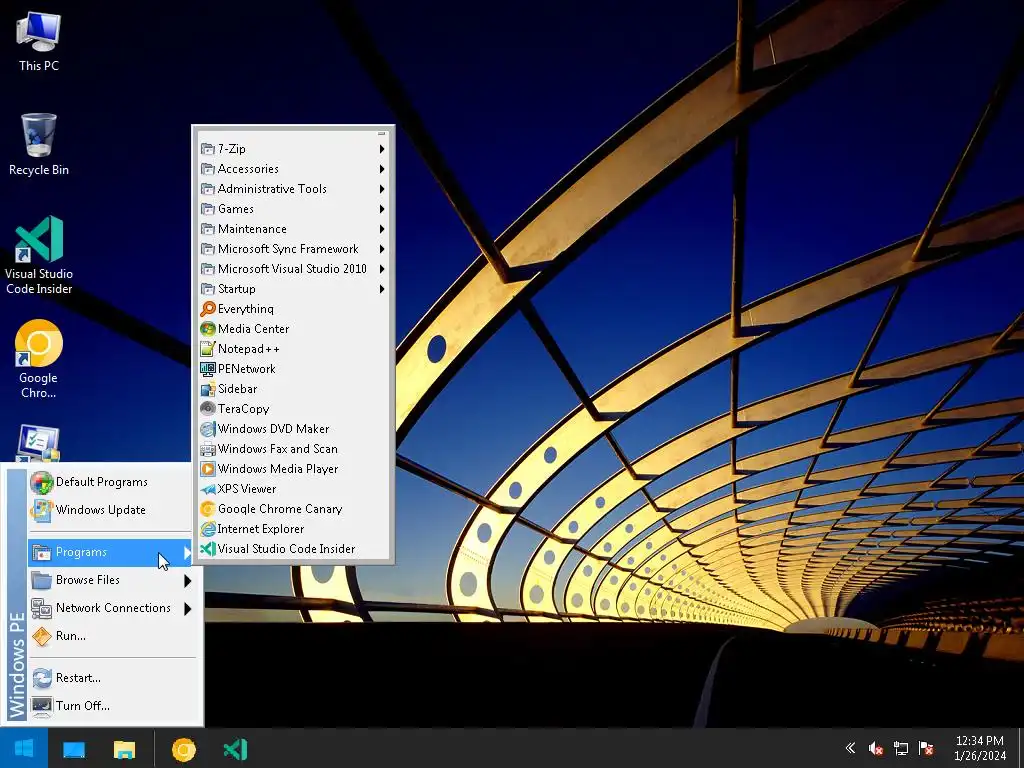Viewport: 1024px width, 768px height.
Task: Open XPS Viewer from Programs
Action: 293,489
